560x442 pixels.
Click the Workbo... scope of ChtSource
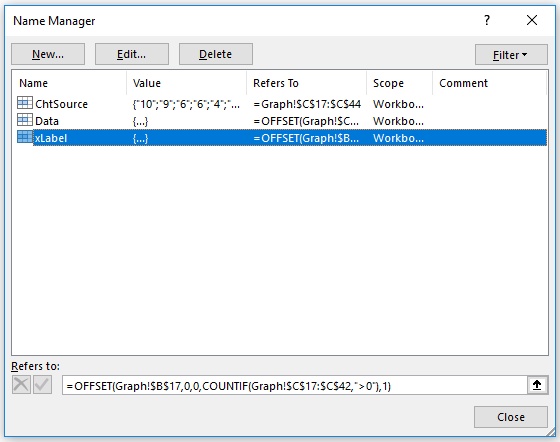[x=399, y=104]
